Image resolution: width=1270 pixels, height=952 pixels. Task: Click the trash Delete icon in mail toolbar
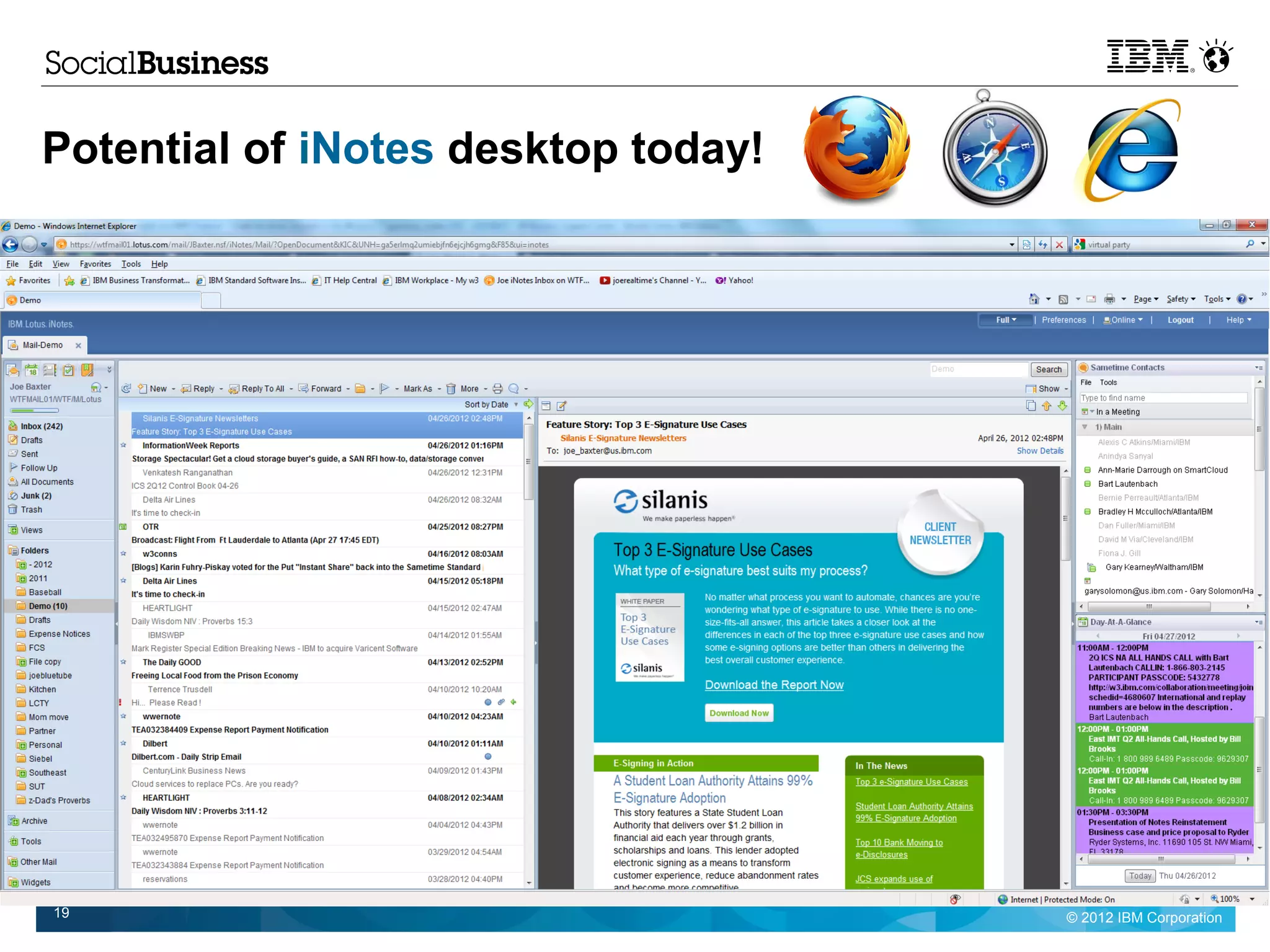point(451,389)
